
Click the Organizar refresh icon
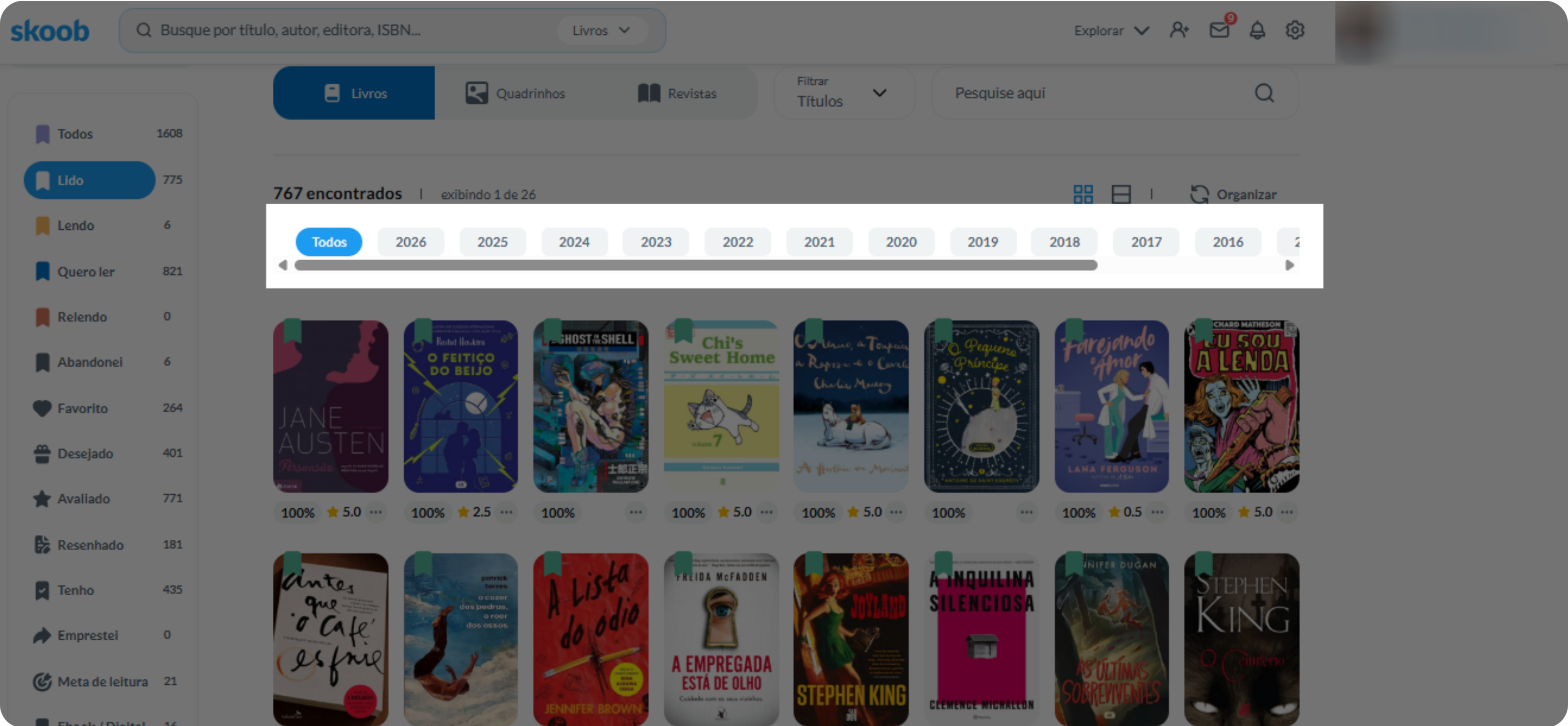1199,194
